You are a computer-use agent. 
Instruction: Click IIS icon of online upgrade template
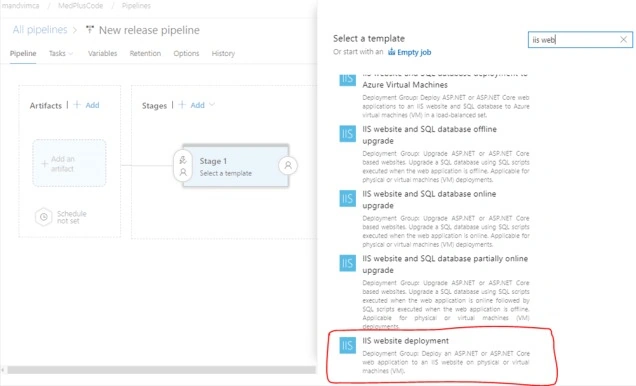point(348,199)
